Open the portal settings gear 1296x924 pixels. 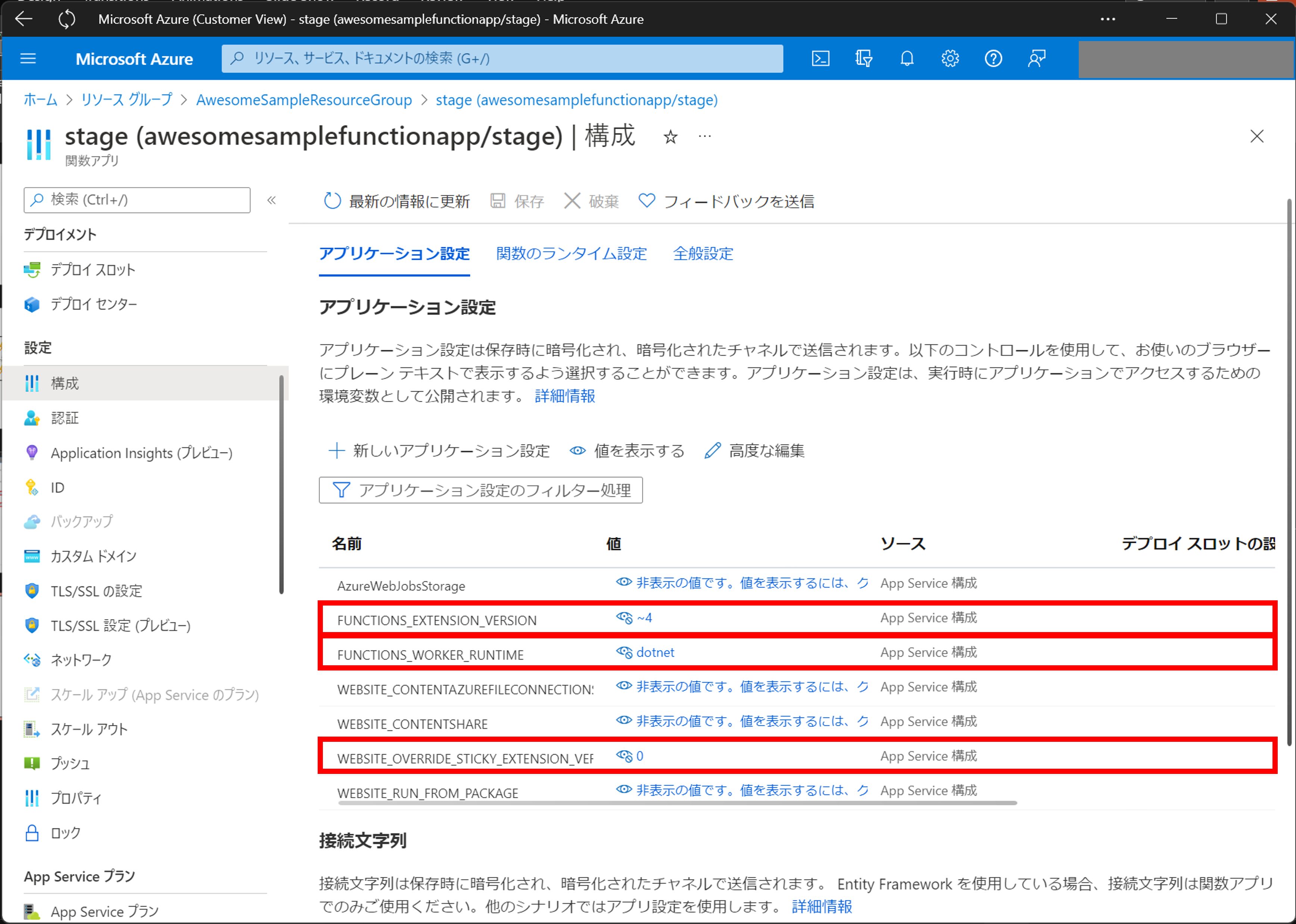pyautogui.click(x=950, y=58)
